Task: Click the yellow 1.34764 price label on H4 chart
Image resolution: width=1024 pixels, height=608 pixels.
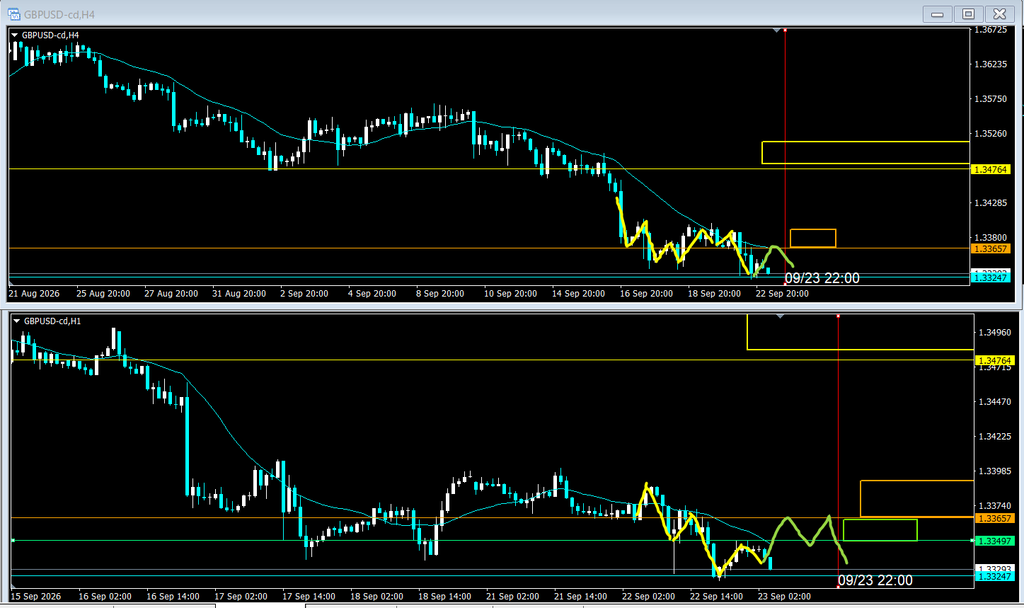Action: 991,170
